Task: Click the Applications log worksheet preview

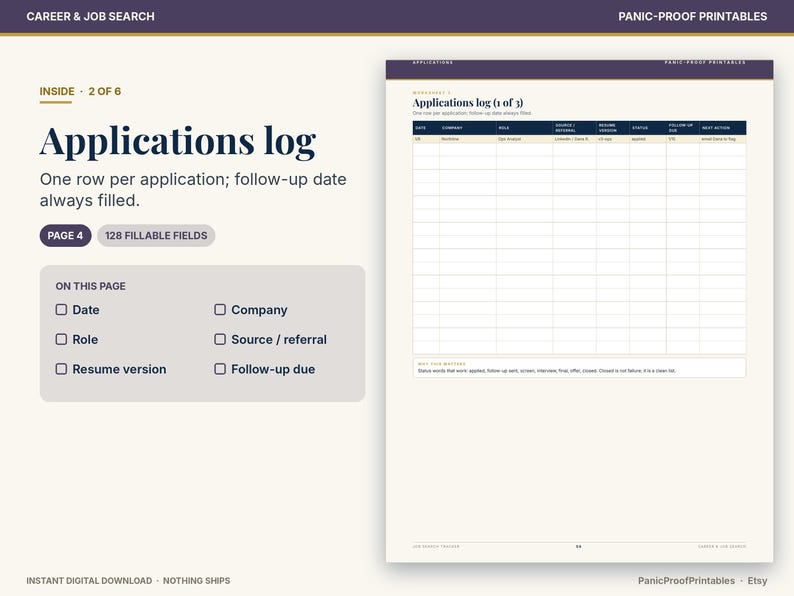Action: [x=579, y=311]
